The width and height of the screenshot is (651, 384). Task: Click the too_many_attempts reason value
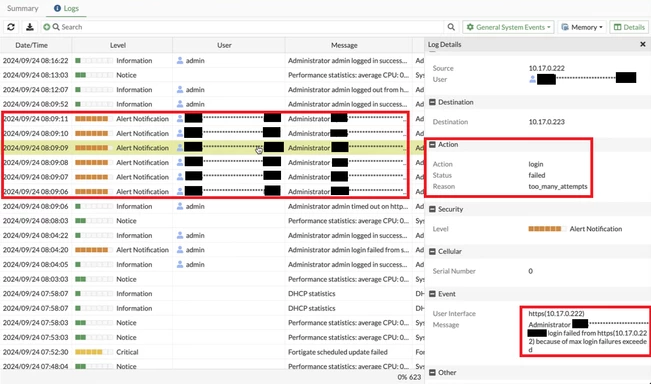point(558,186)
